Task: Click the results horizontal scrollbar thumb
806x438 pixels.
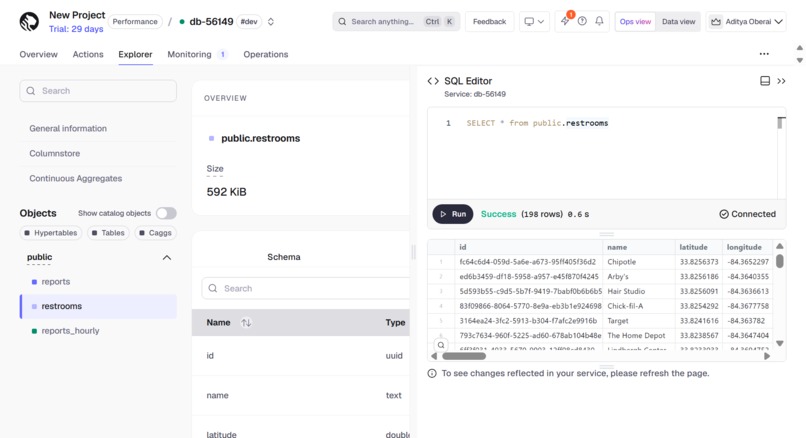Action: 464,356
